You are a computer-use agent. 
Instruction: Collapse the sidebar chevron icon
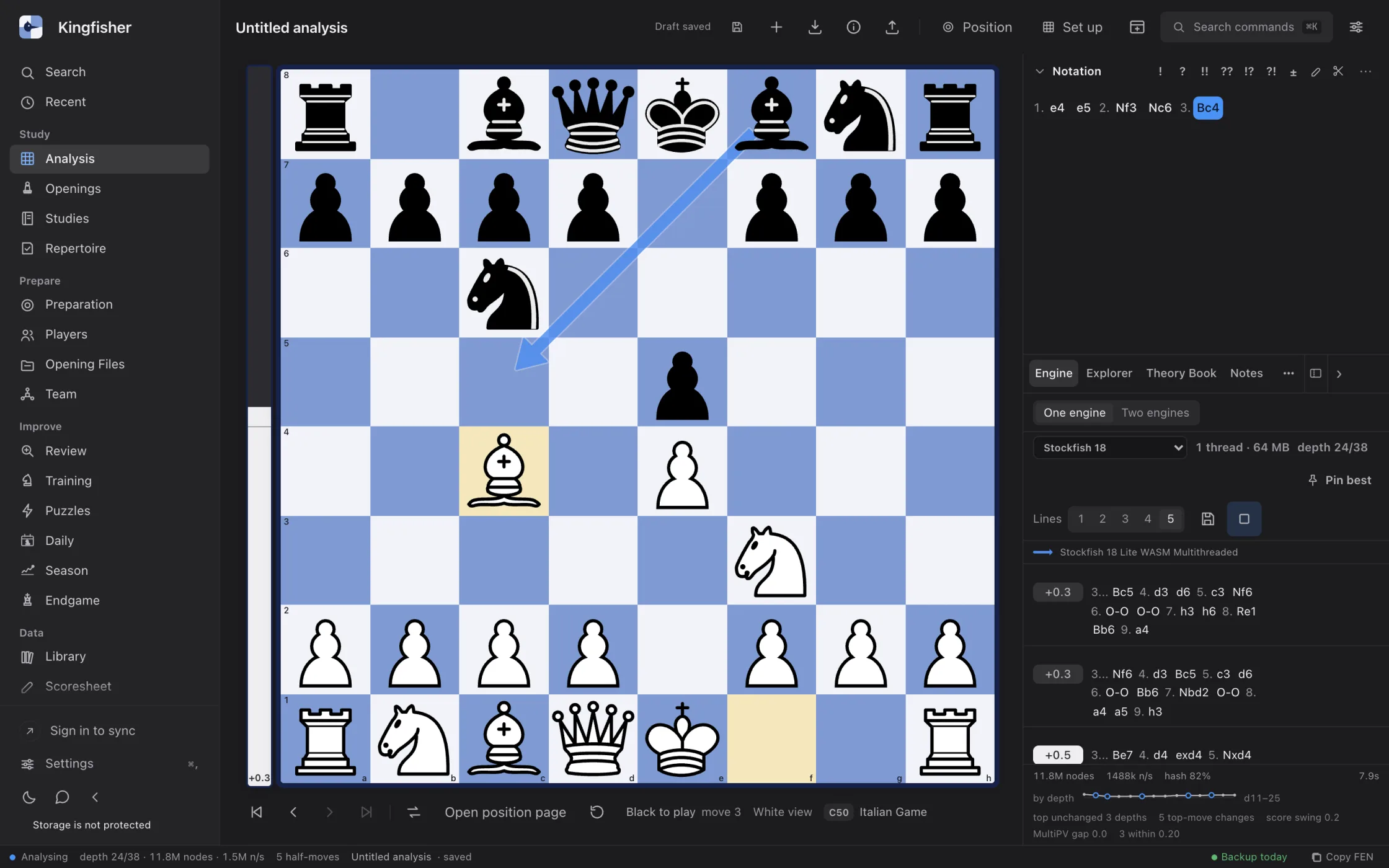95,797
